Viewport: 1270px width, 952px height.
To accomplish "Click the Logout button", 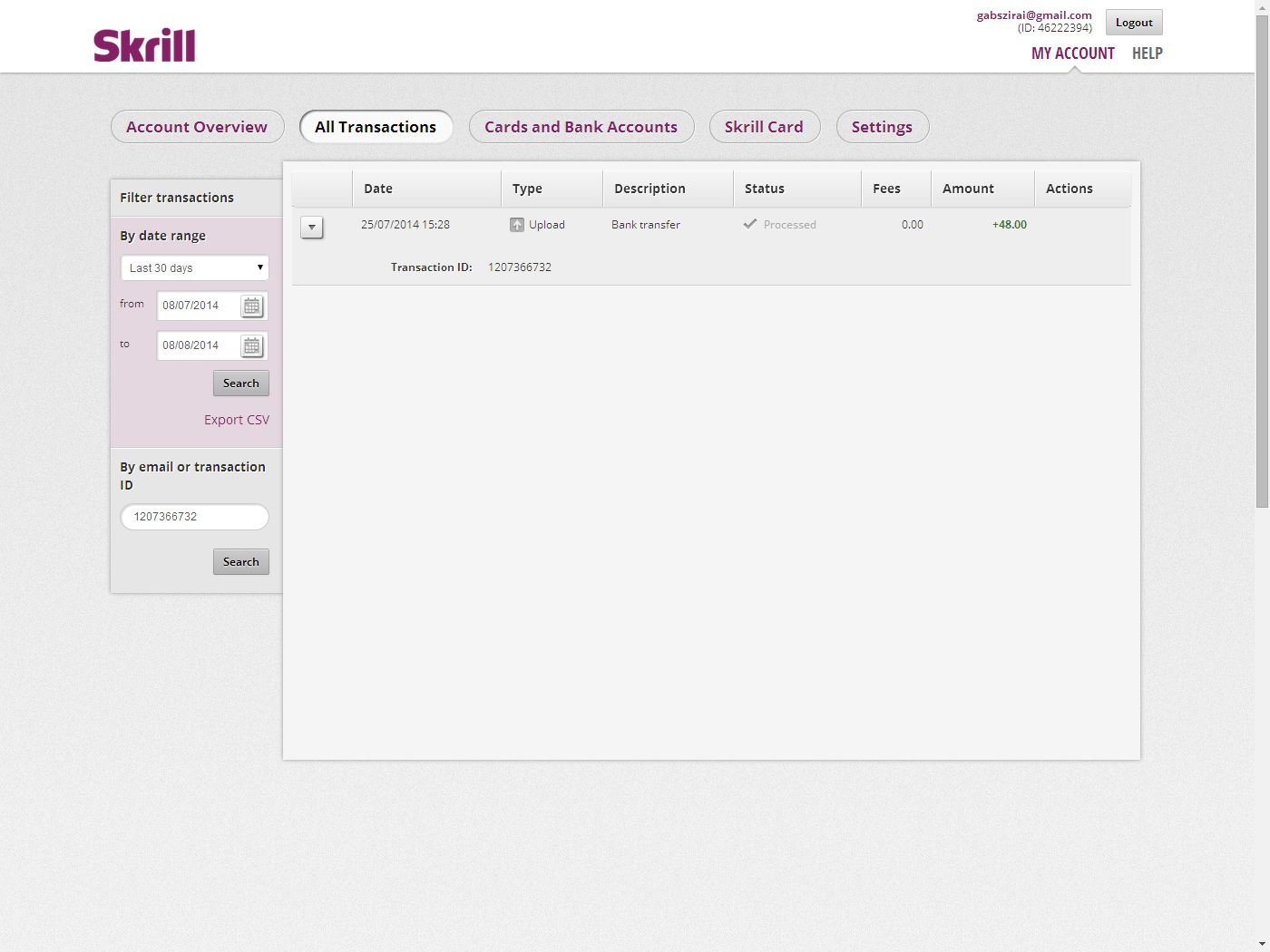I will coord(1134,23).
